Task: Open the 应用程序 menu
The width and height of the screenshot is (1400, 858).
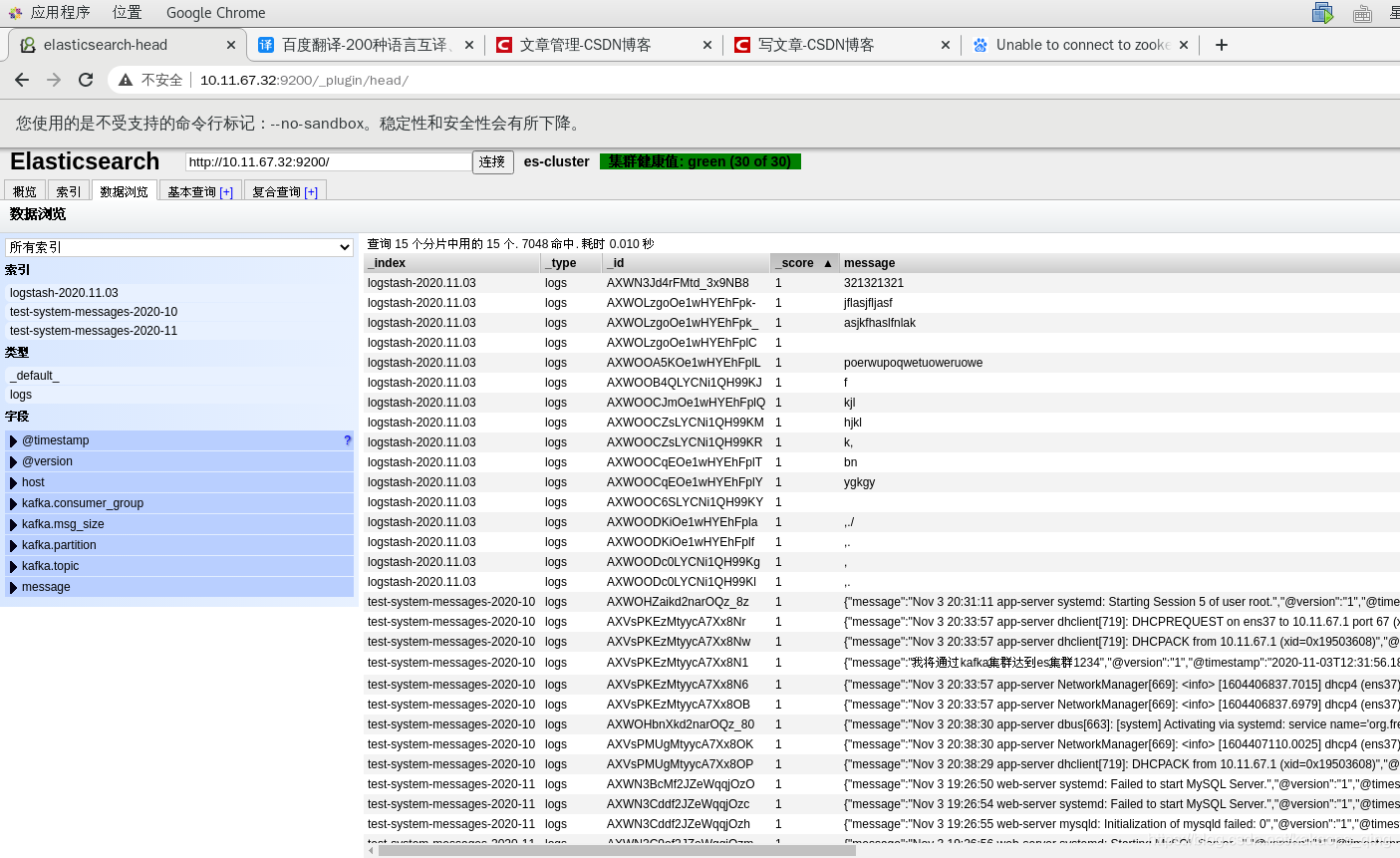Action: pos(60,13)
